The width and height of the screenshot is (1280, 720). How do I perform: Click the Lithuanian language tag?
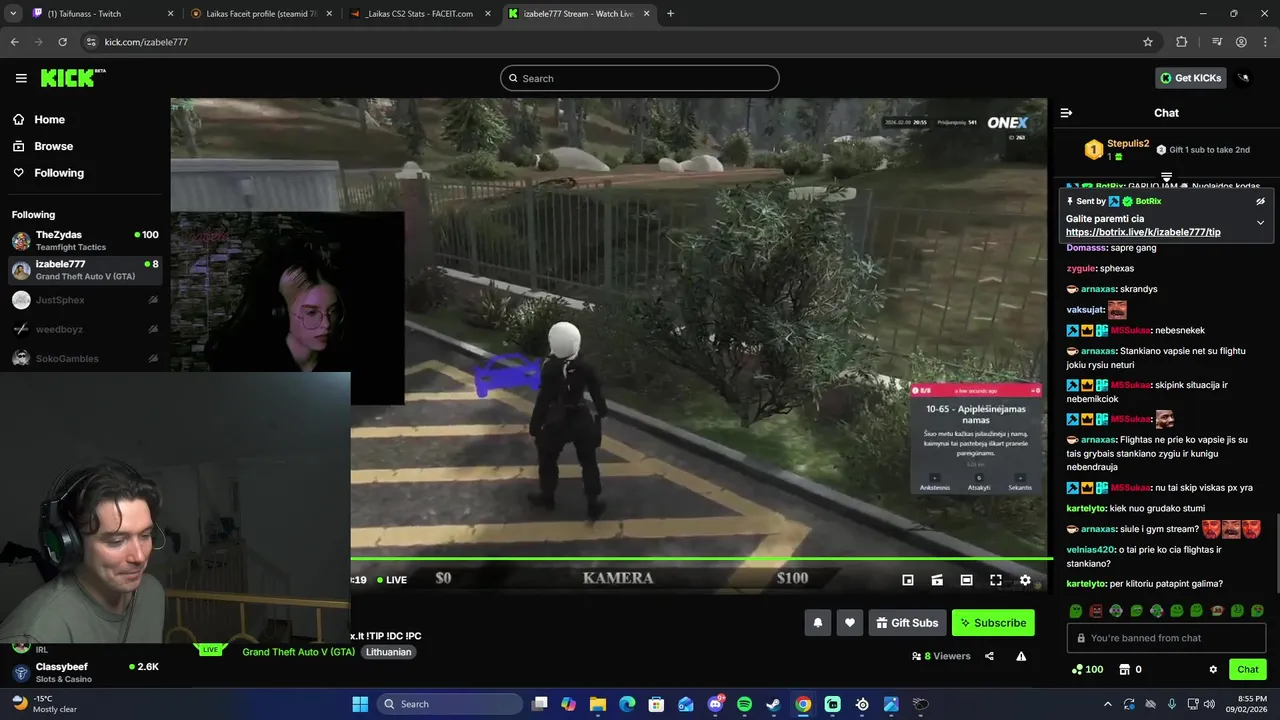point(388,652)
